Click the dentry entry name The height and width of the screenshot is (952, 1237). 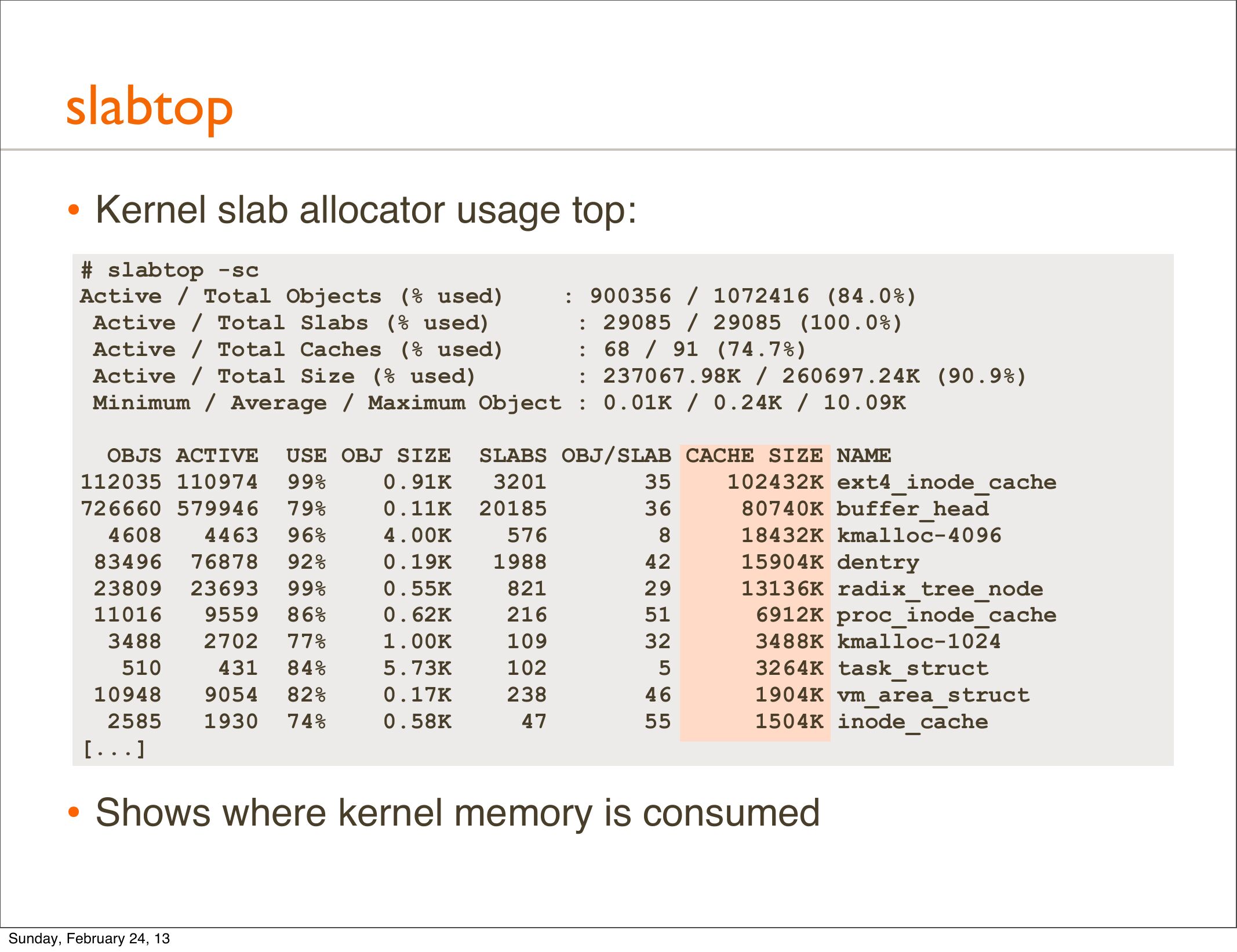tap(878, 562)
